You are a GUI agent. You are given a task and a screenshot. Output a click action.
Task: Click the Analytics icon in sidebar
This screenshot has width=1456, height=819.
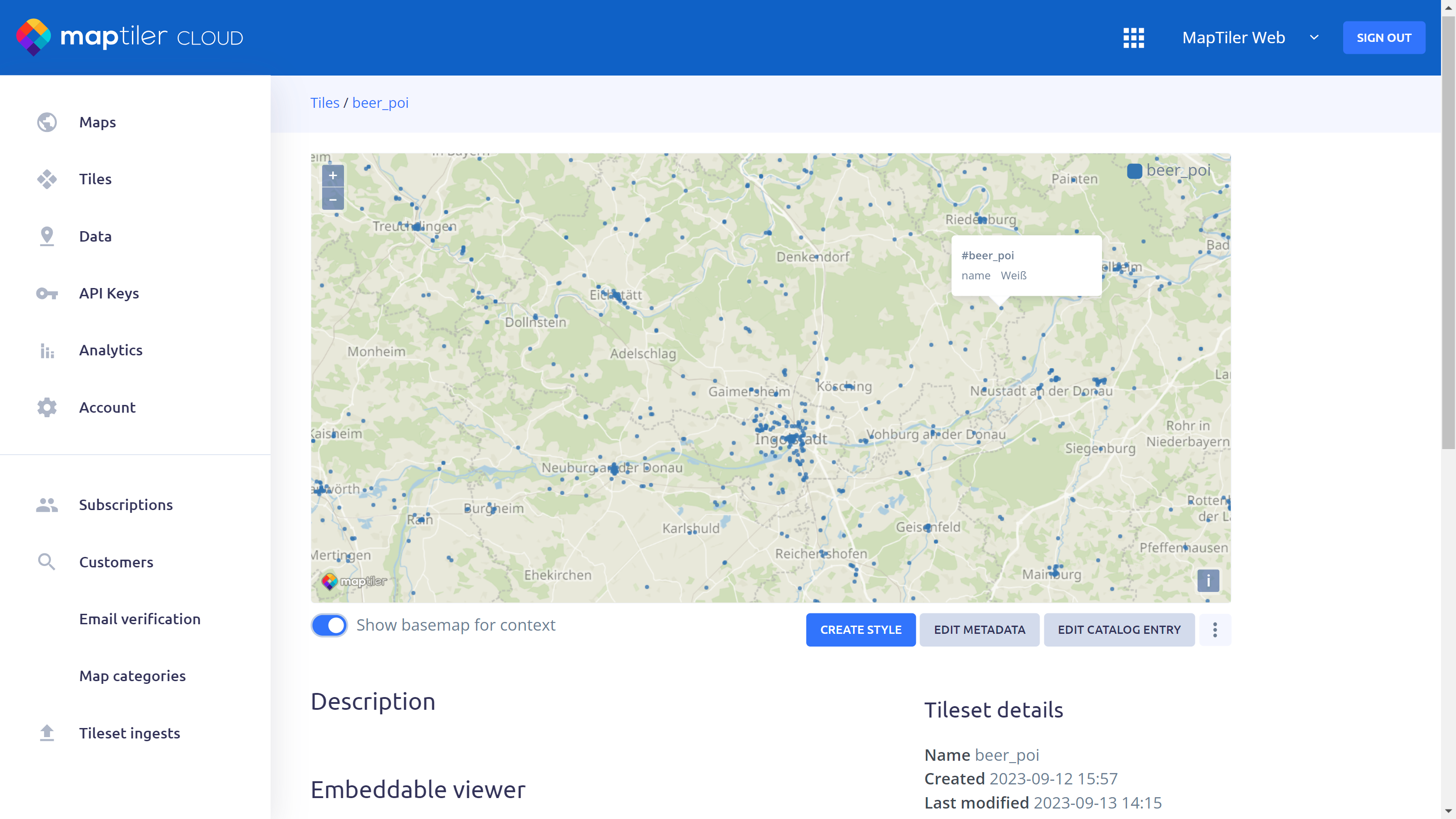click(x=47, y=350)
